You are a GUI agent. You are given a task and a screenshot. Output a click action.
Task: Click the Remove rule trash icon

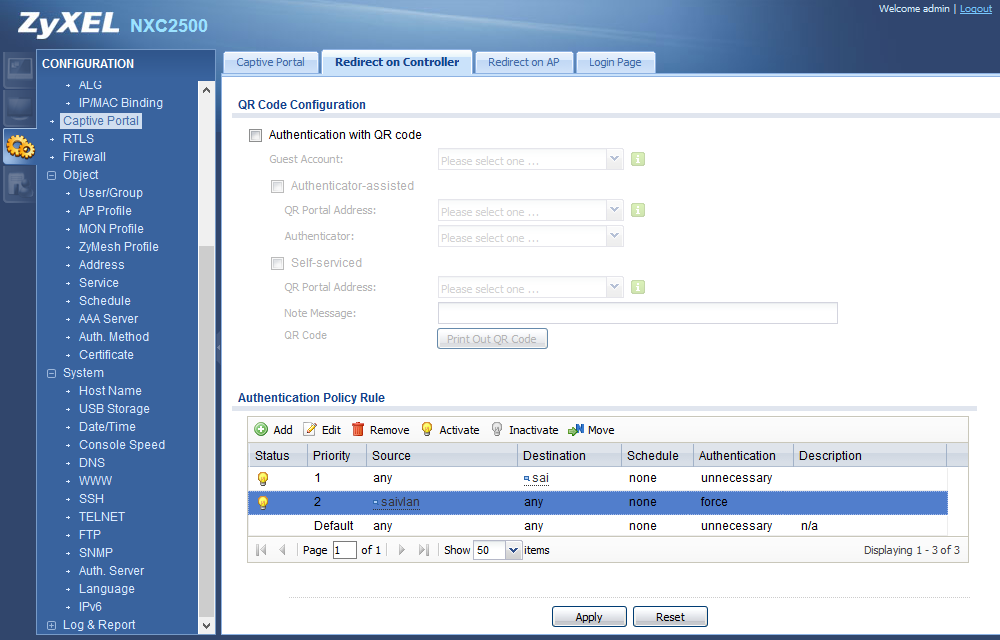pyautogui.click(x=358, y=430)
